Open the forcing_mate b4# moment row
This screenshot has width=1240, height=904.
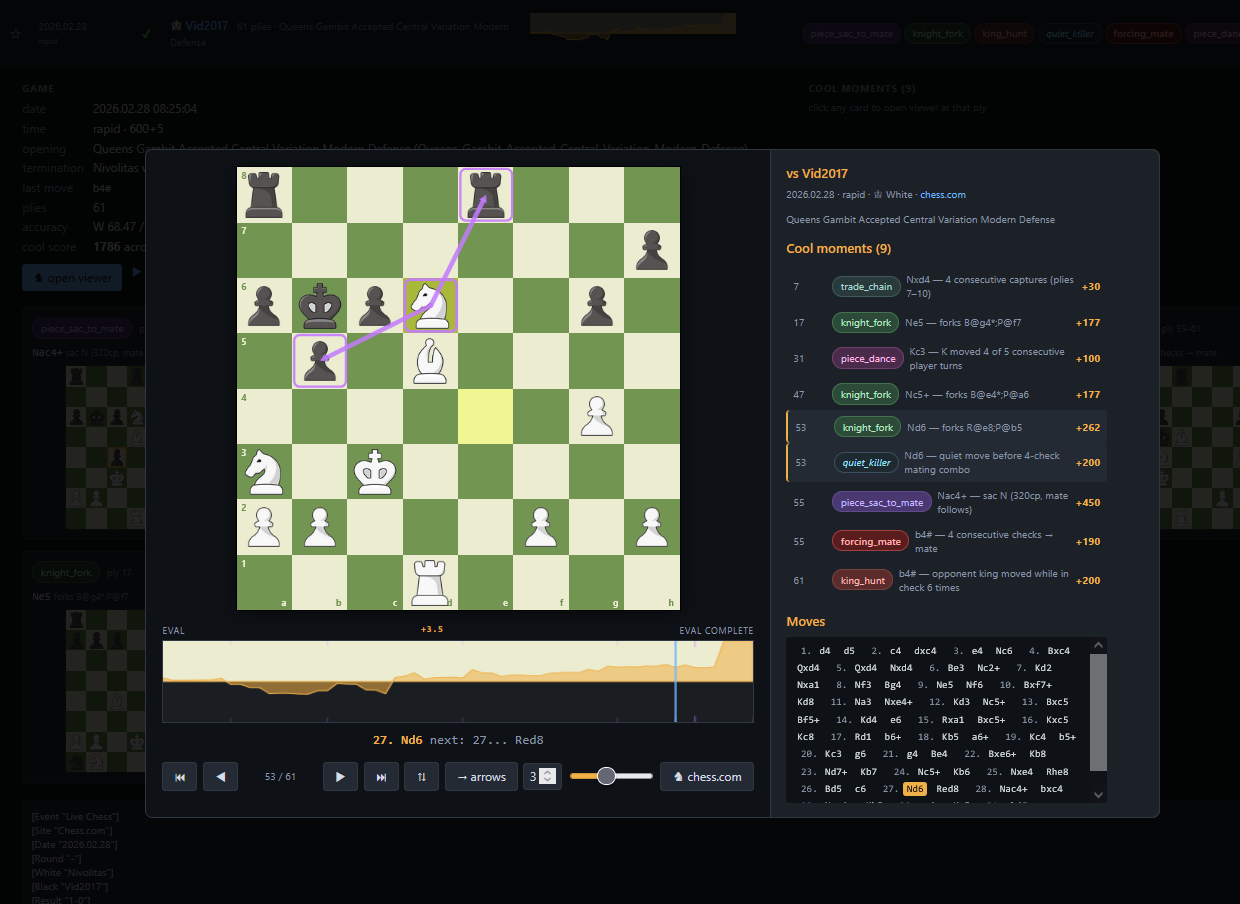[946, 542]
